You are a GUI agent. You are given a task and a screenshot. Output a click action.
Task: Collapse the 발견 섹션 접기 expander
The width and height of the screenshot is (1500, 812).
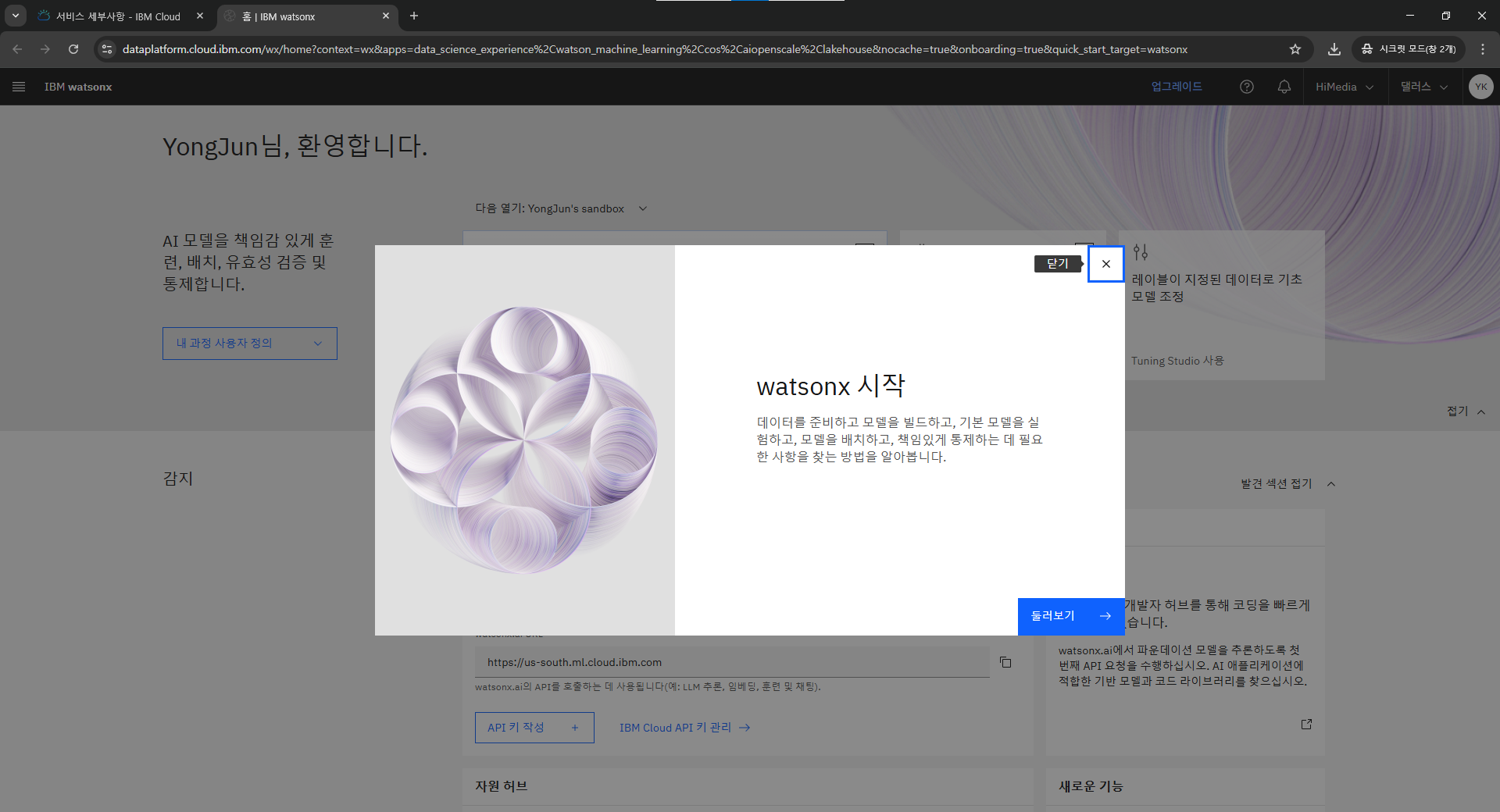1289,484
